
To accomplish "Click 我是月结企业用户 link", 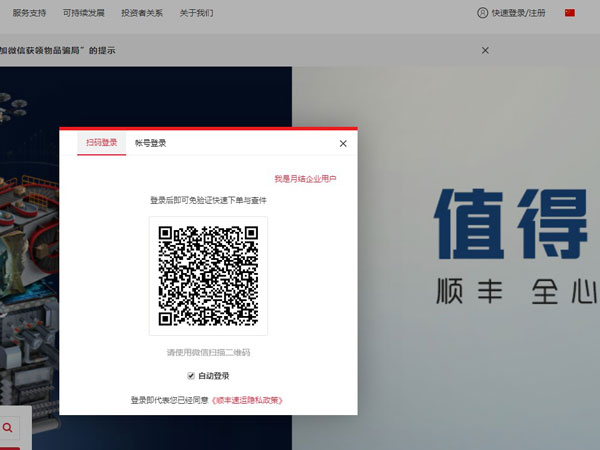I will point(305,178).
